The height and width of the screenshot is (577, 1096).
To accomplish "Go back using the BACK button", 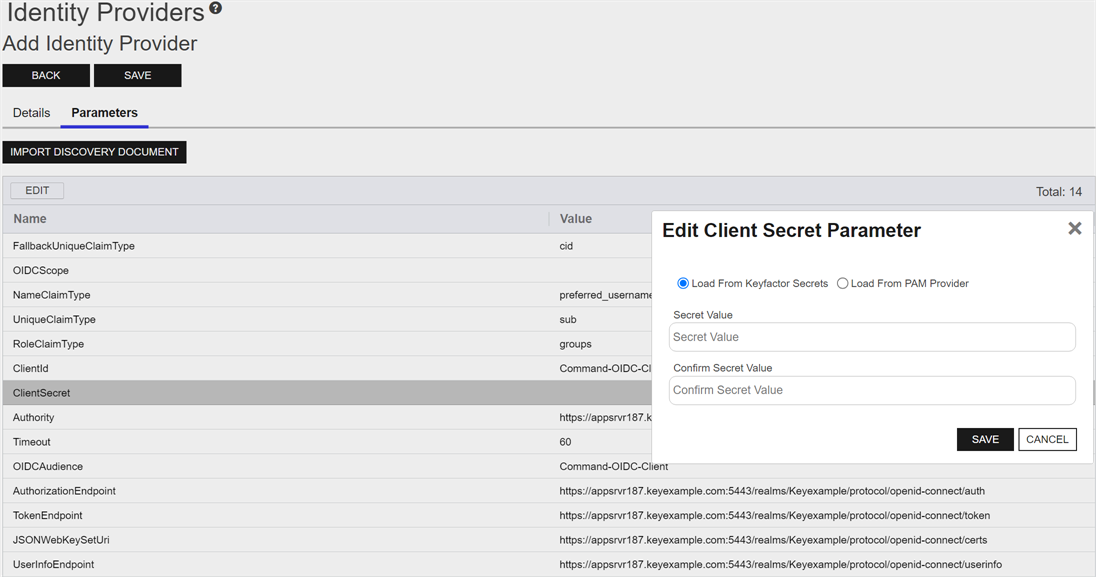I will point(46,76).
